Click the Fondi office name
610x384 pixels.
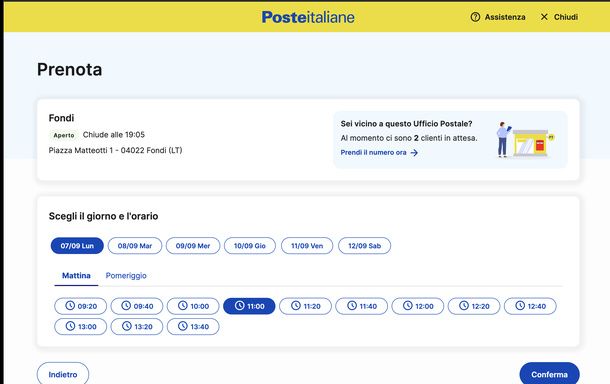(x=61, y=118)
